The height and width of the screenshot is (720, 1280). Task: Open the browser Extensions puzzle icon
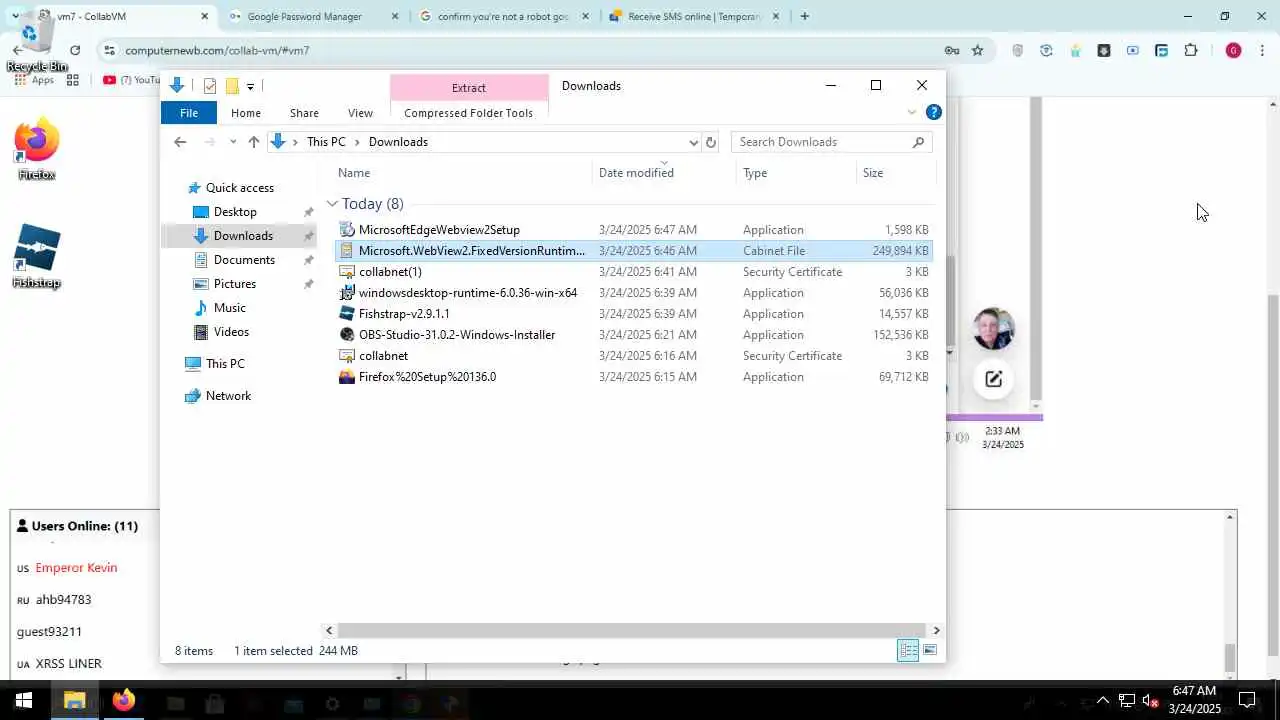pyautogui.click(x=1190, y=50)
